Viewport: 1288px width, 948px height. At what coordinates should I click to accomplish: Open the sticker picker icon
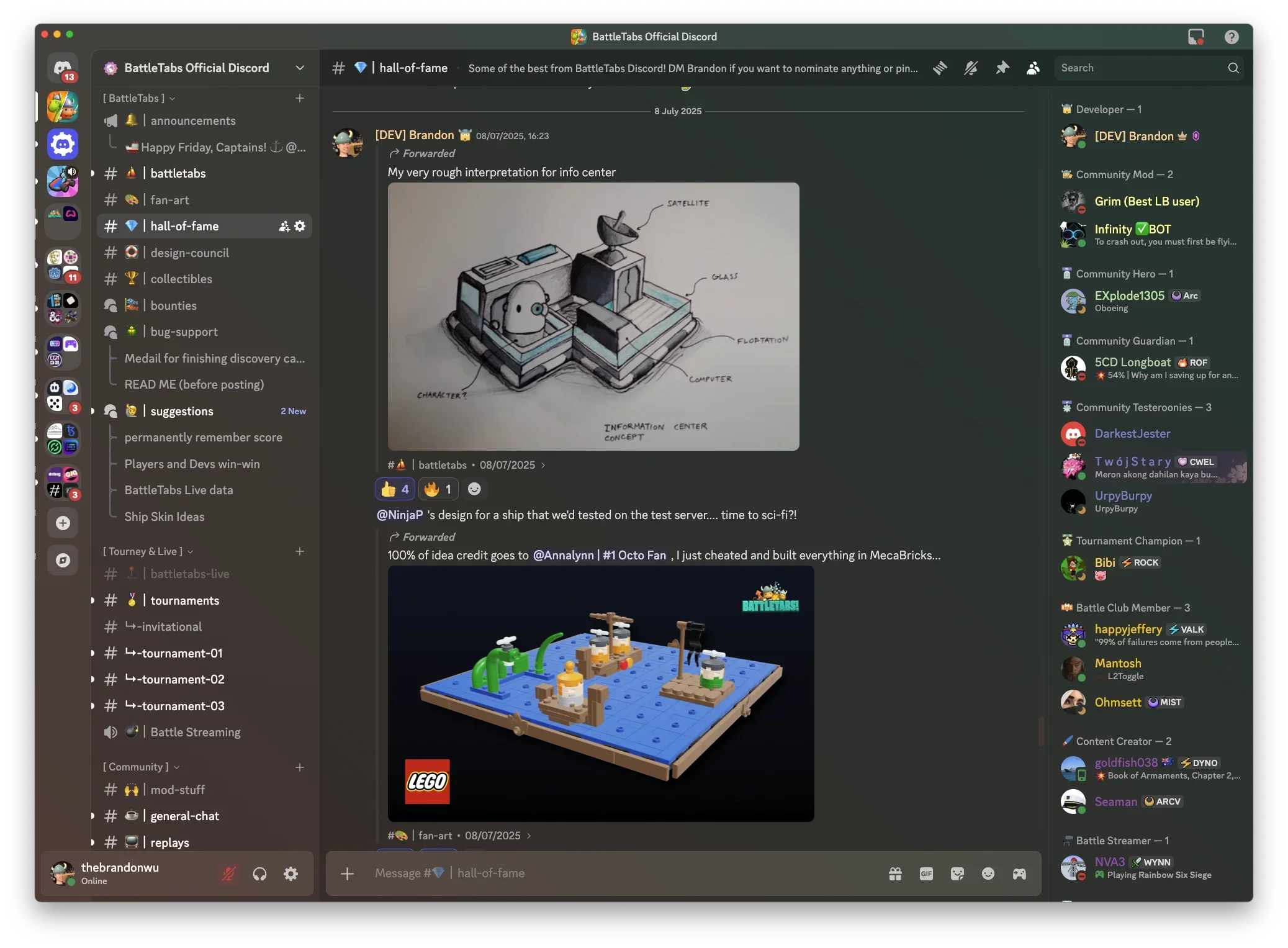click(957, 874)
